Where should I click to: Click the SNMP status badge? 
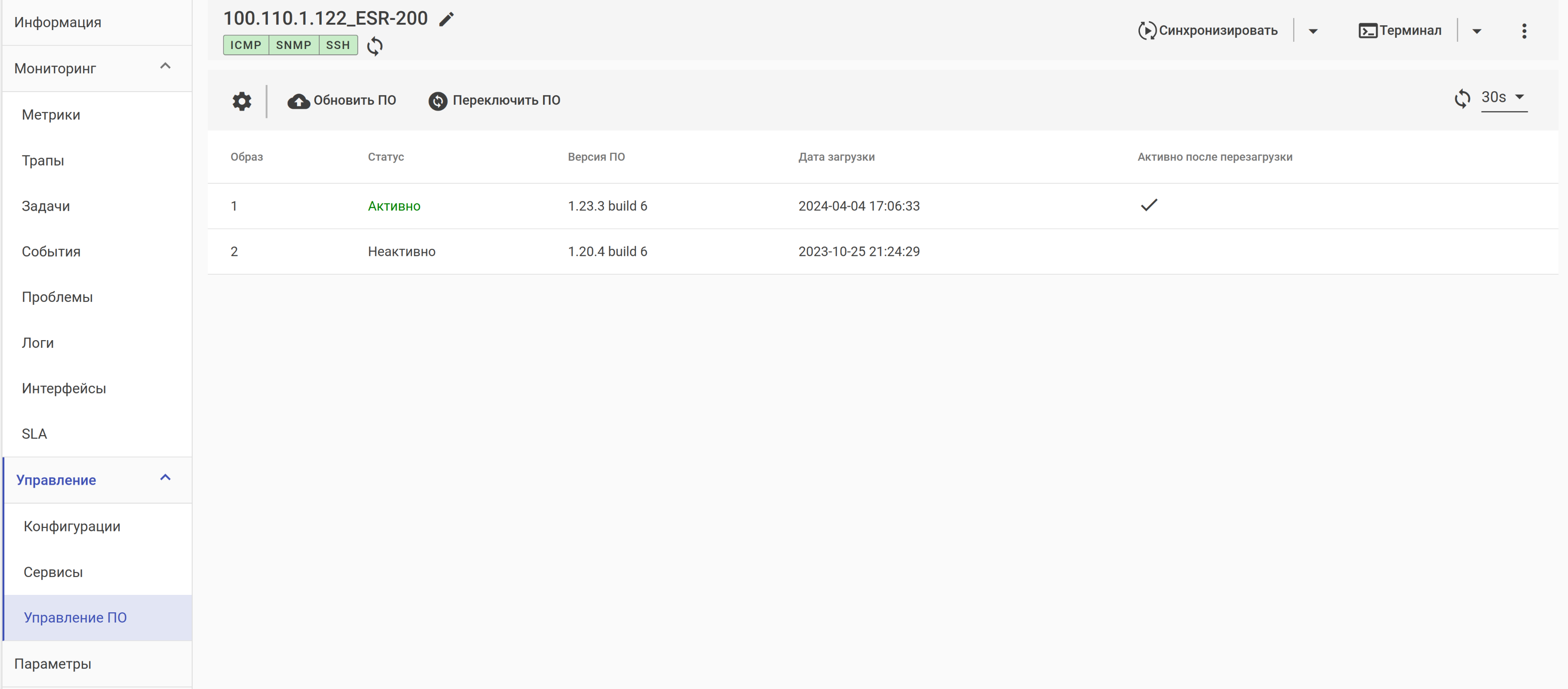click(x=294, y=45)
